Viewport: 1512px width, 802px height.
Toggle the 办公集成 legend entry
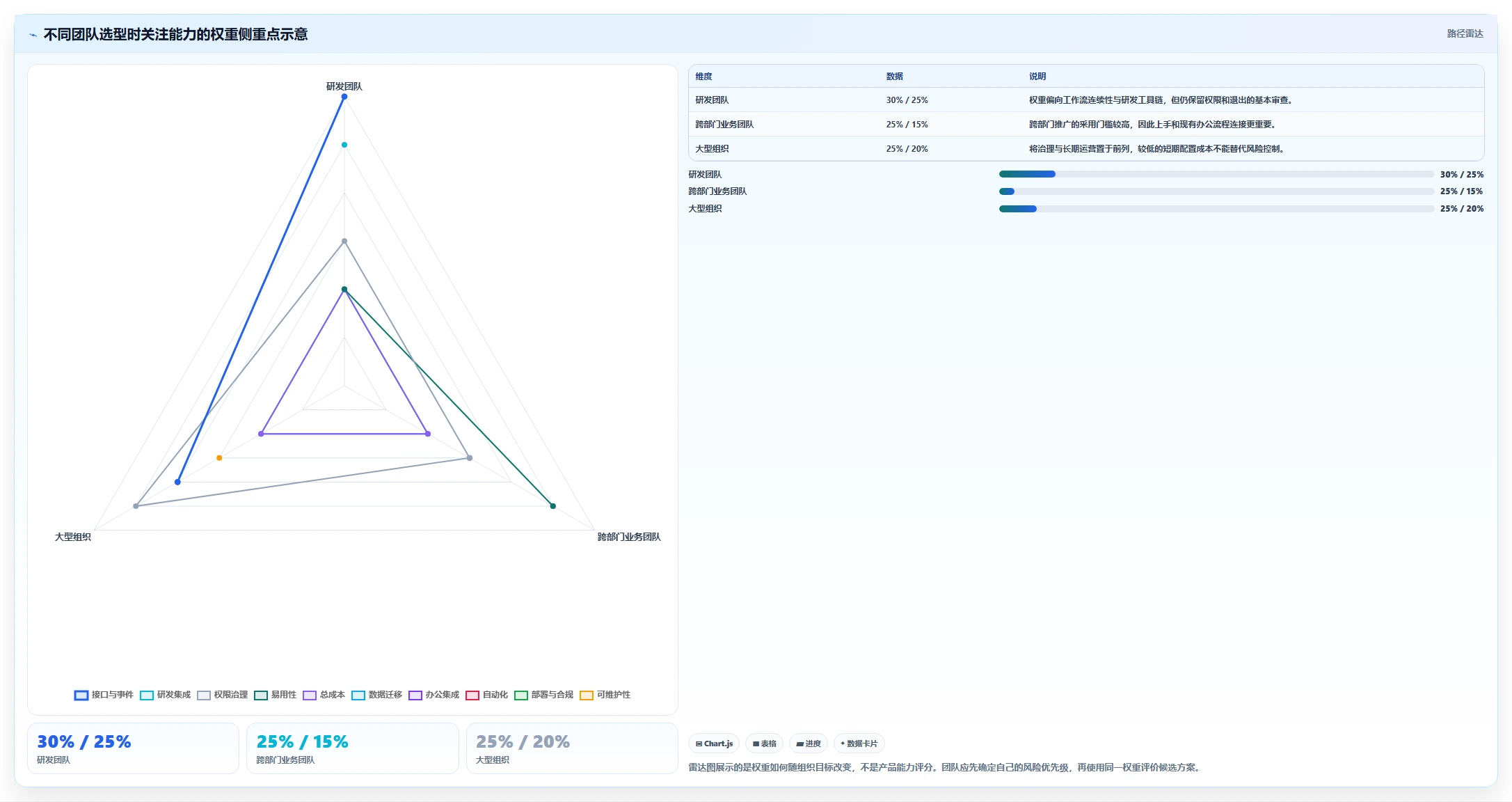(x=433, y=695)
